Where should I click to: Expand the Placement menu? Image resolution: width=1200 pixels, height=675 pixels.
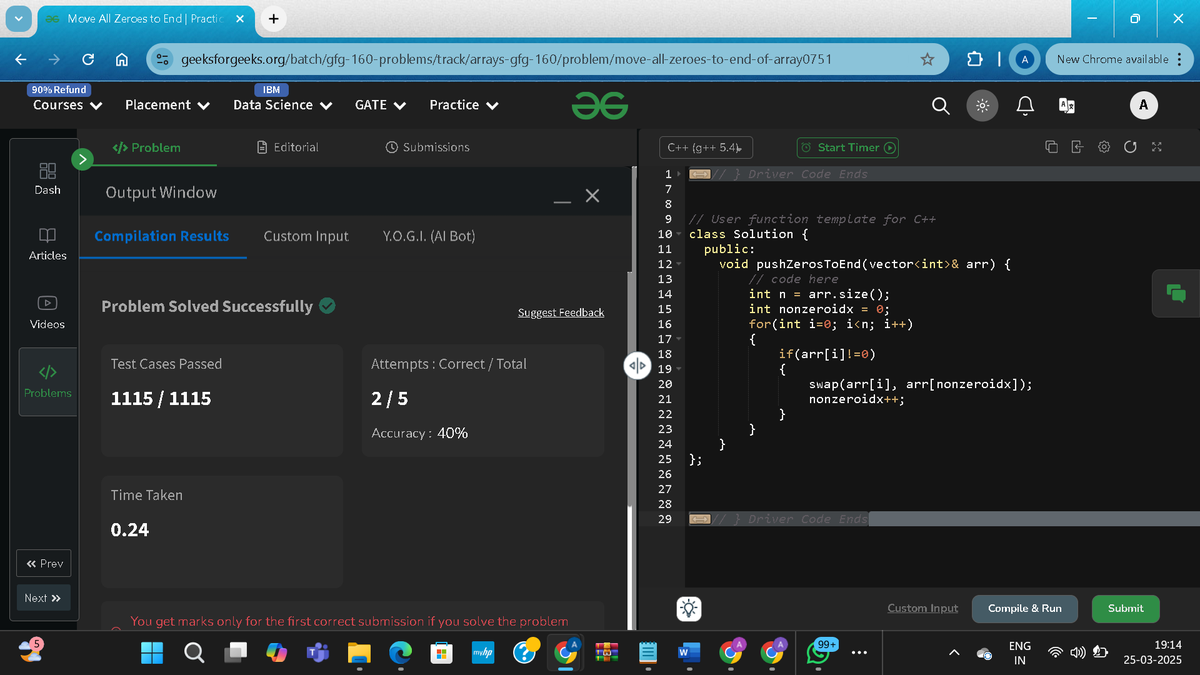pyautogui.click(x=167, y=105)
